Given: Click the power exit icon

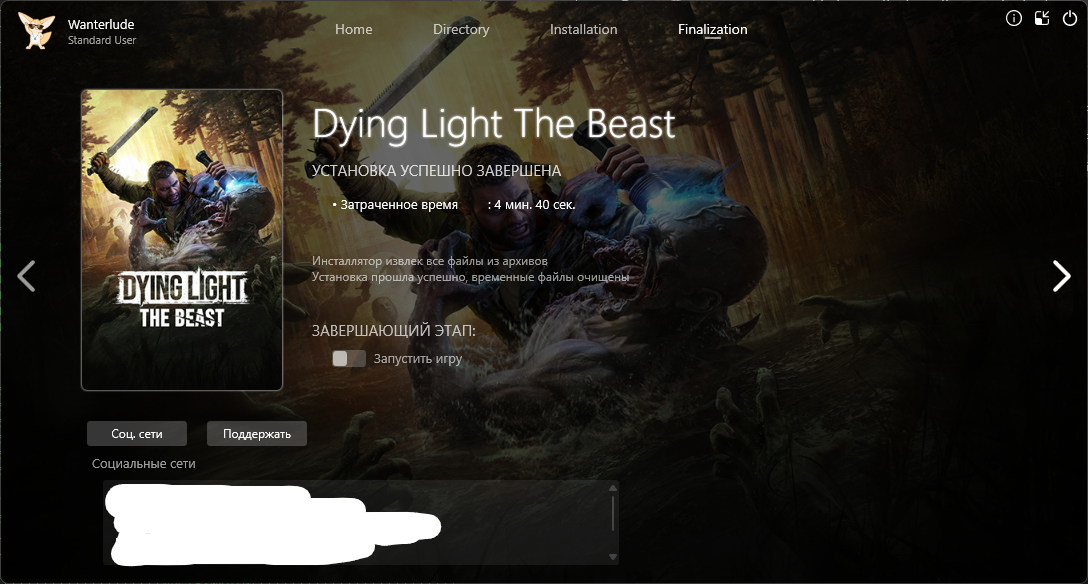Looking at the screenshot, I should (1070, 19).
